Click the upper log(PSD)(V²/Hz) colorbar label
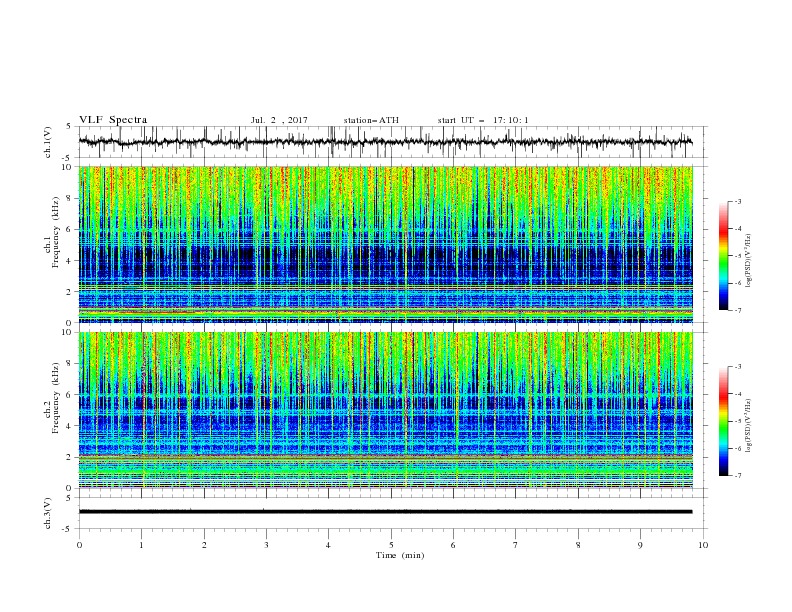This screenshot has width=792, height=612. 749,261
